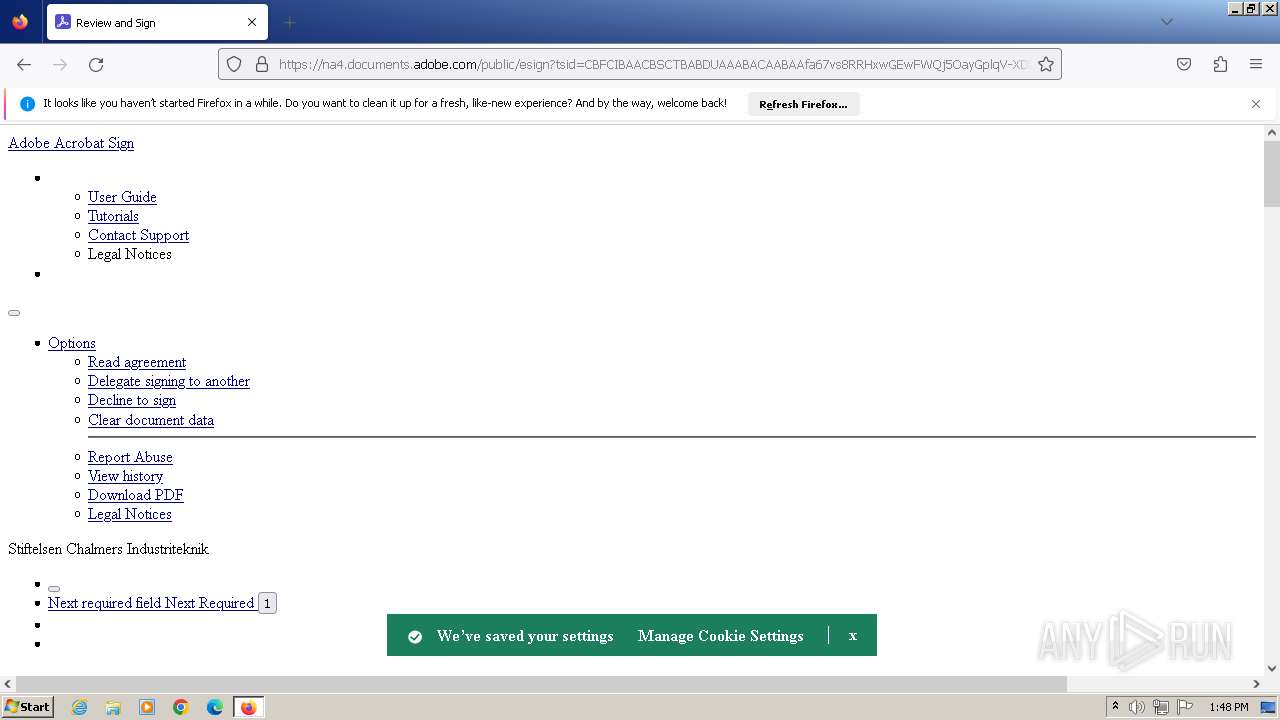Click the small button above Options
This screenshot has height=720, width=1280.
pos(14,313)
